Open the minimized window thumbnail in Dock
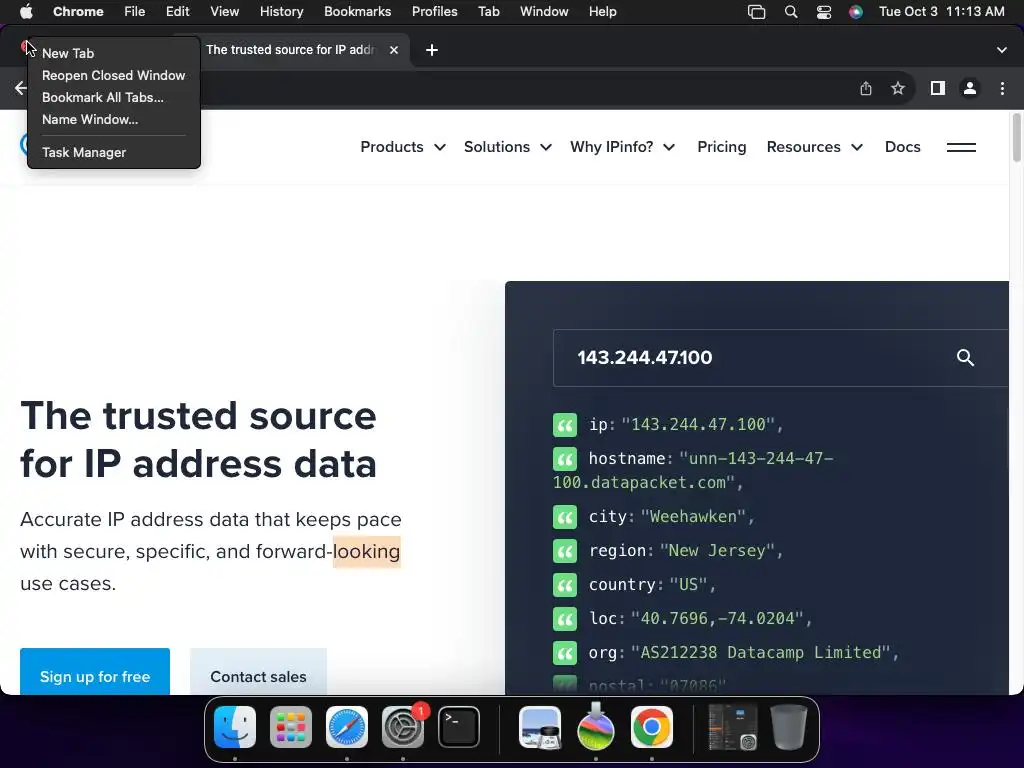The width and height of the screenshot is (1024, 768). point(733,727)
